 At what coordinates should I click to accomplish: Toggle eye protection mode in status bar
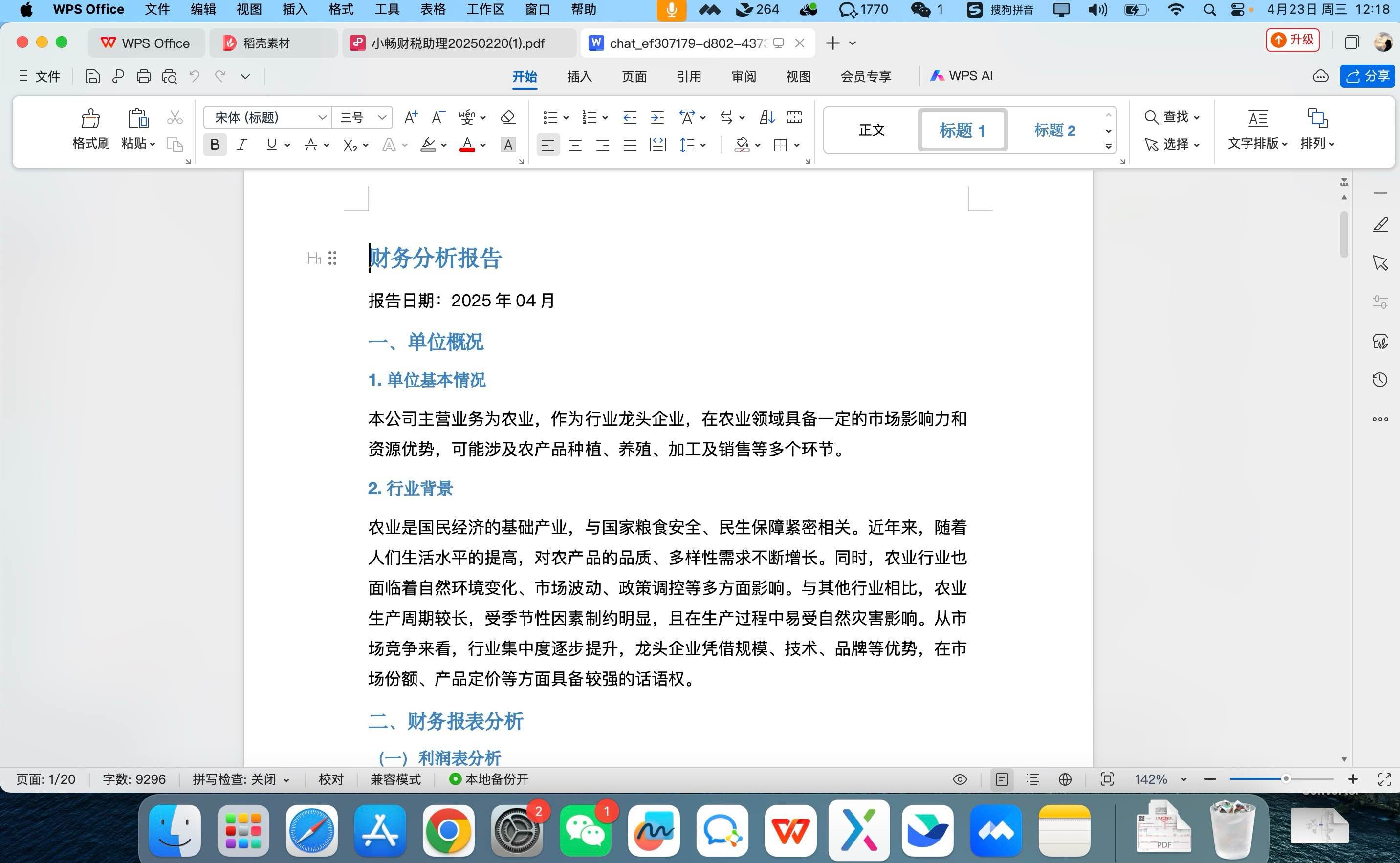point(960,779)
